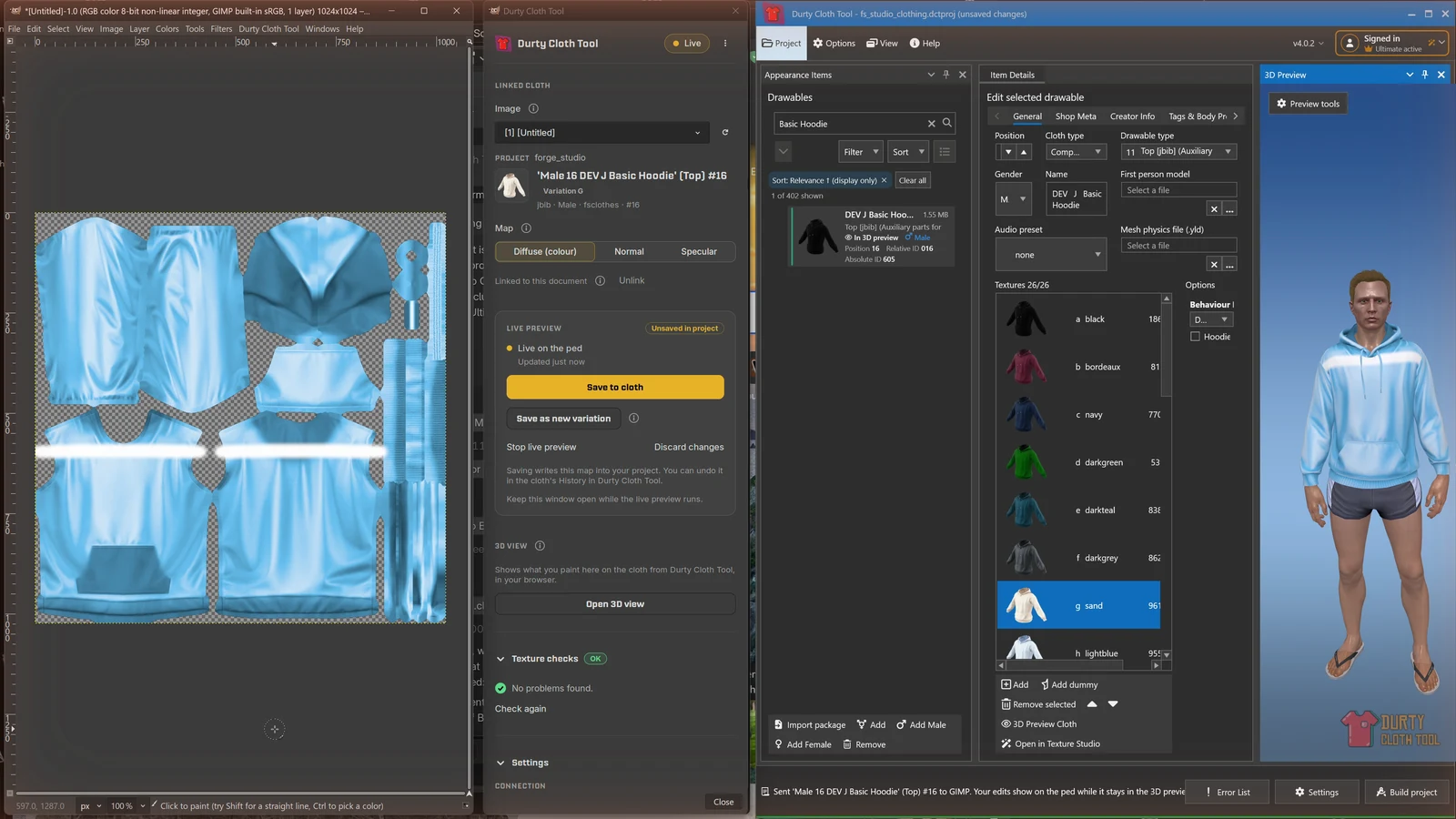
Task: Click the Name field DEV J Basic Hoodie
Action: pos(1077,199)
